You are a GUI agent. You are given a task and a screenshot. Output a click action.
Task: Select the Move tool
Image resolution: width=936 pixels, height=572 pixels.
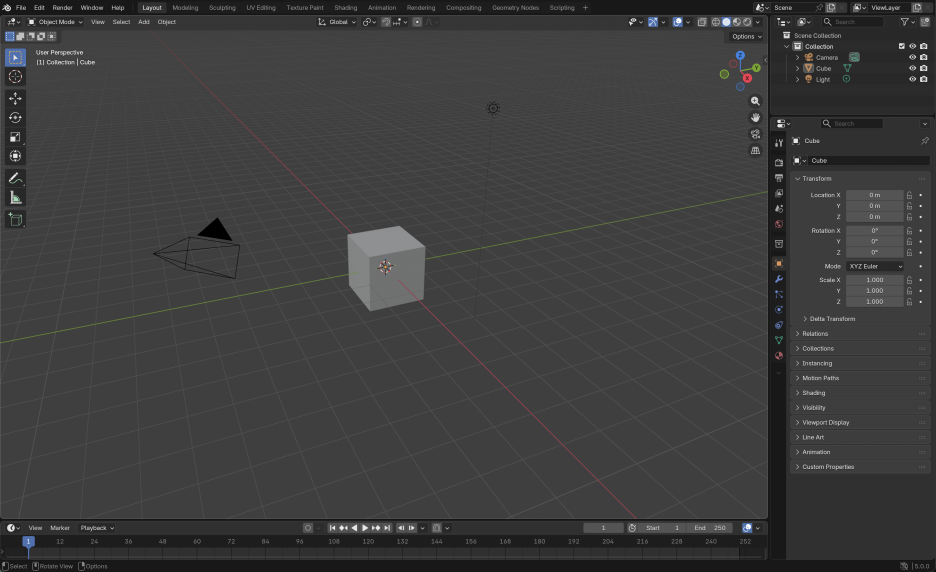(x=16, y=99)
